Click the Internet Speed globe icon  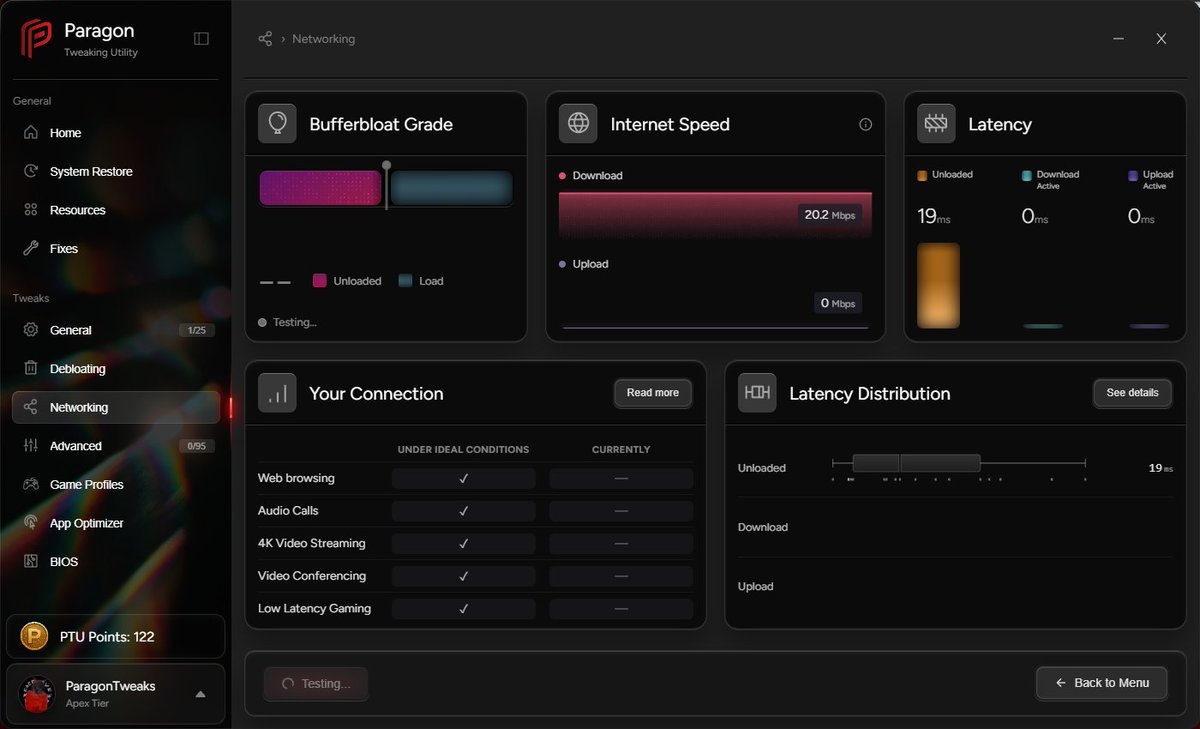578,124
